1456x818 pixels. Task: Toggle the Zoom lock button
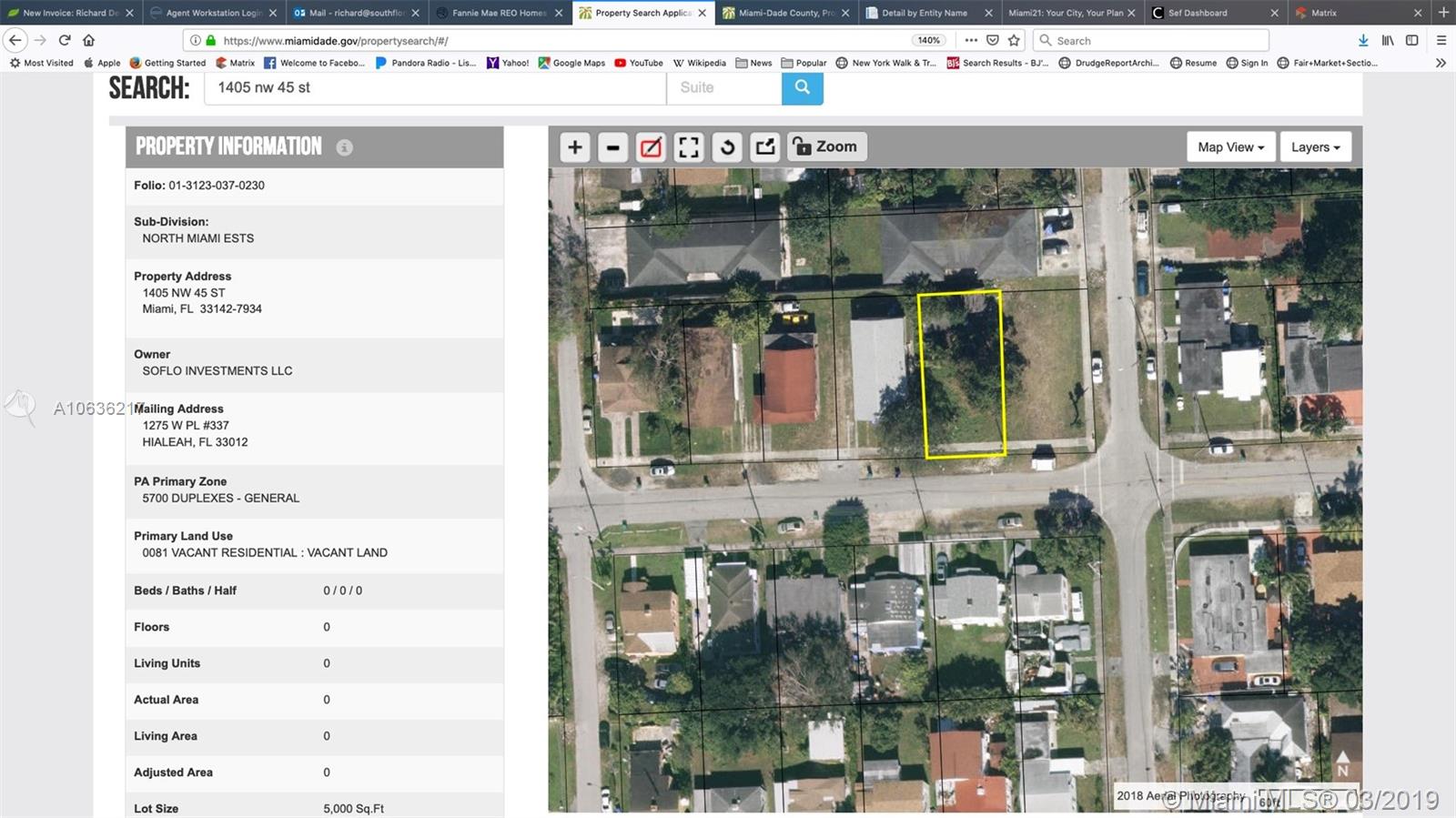coord(825,146)
